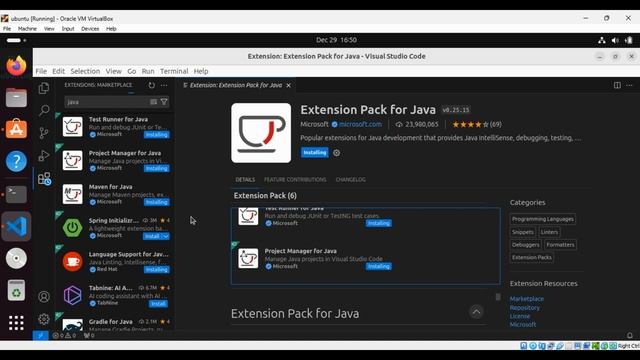Open the Search view in activity bar
The width and height of the screenshot is (640, 360).
(44, 110)
